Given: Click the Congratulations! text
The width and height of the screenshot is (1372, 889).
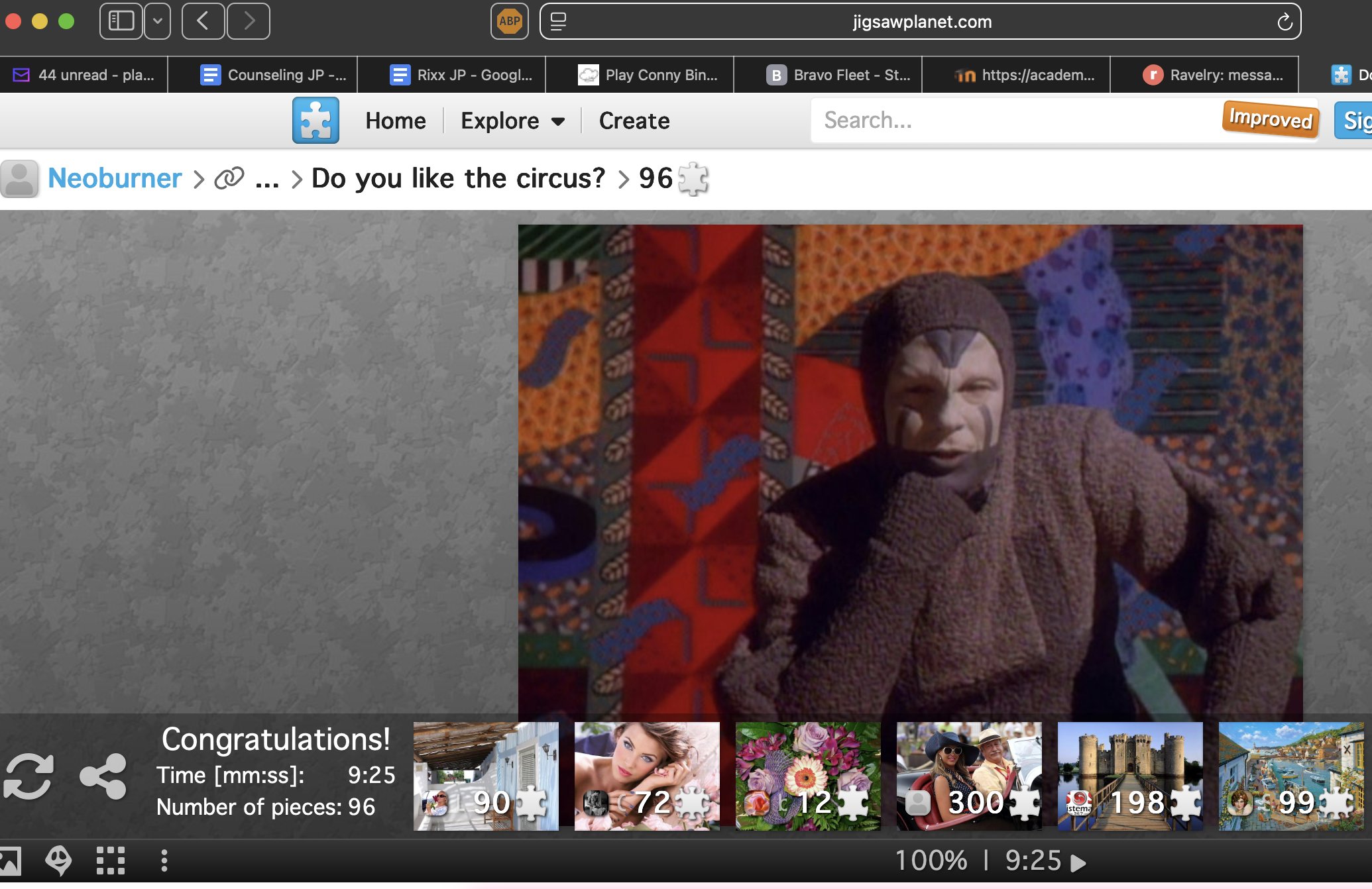Looking at the screenshot, I should pos(276,739).
